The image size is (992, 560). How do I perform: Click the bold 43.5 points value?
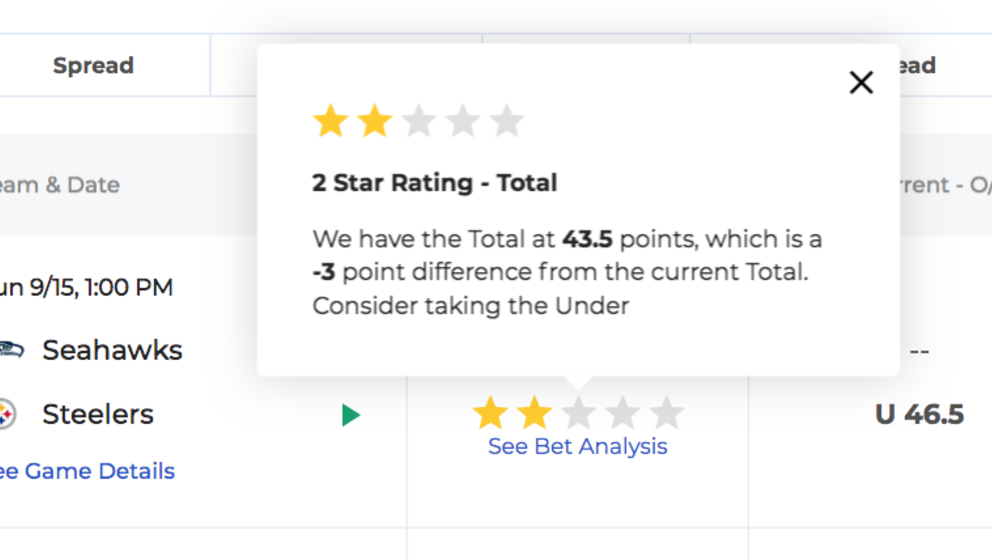(587, 239)
